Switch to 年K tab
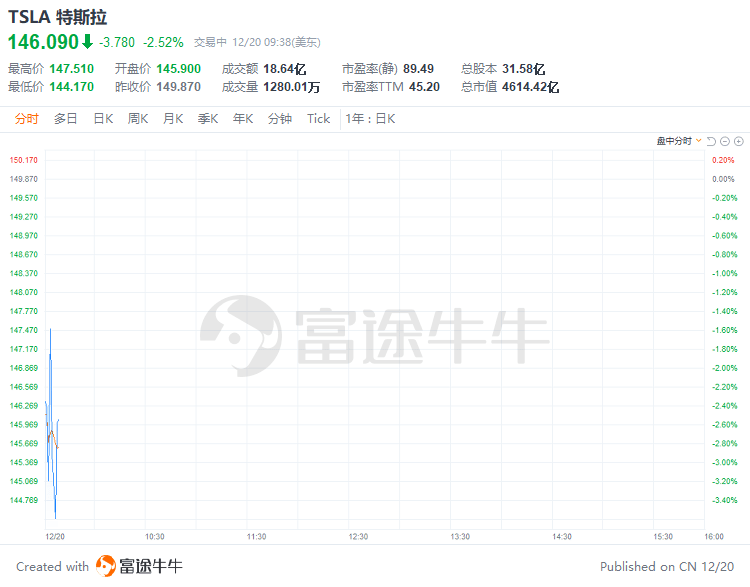This screenshot has height=587, width=750. coord(243,119)
